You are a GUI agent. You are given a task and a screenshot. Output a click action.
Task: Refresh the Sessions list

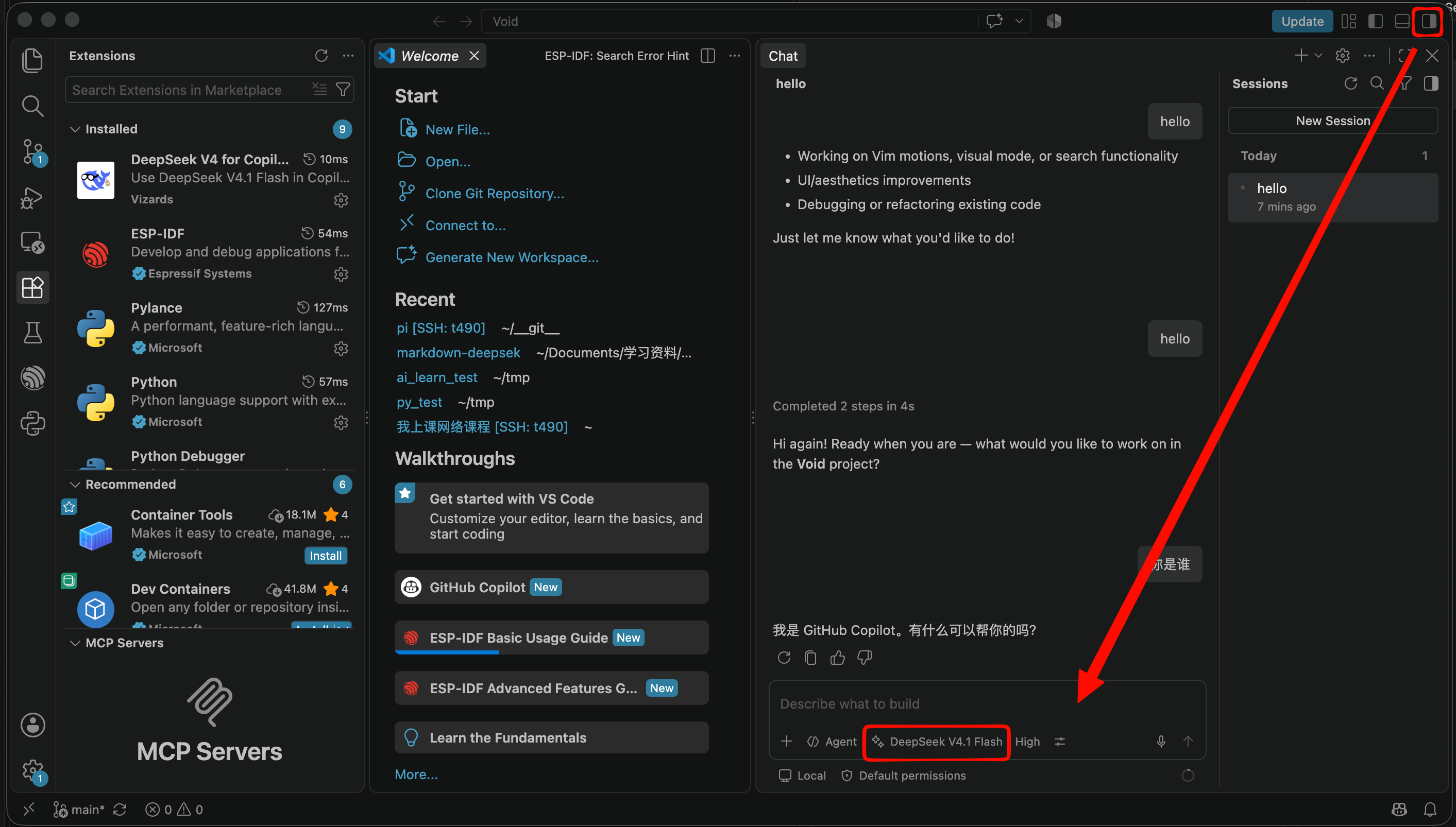pos(1351,83)
